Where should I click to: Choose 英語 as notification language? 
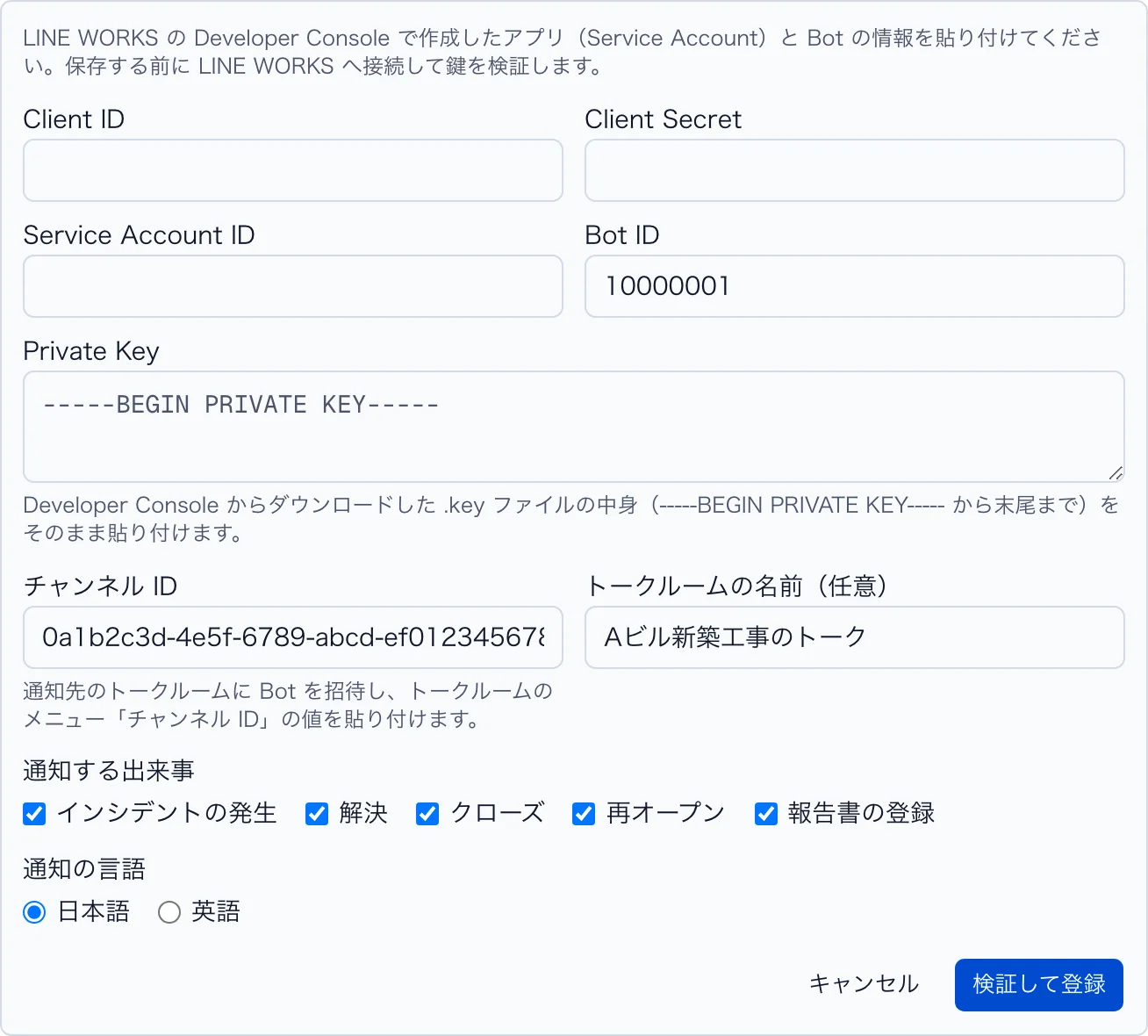(169, 912)
